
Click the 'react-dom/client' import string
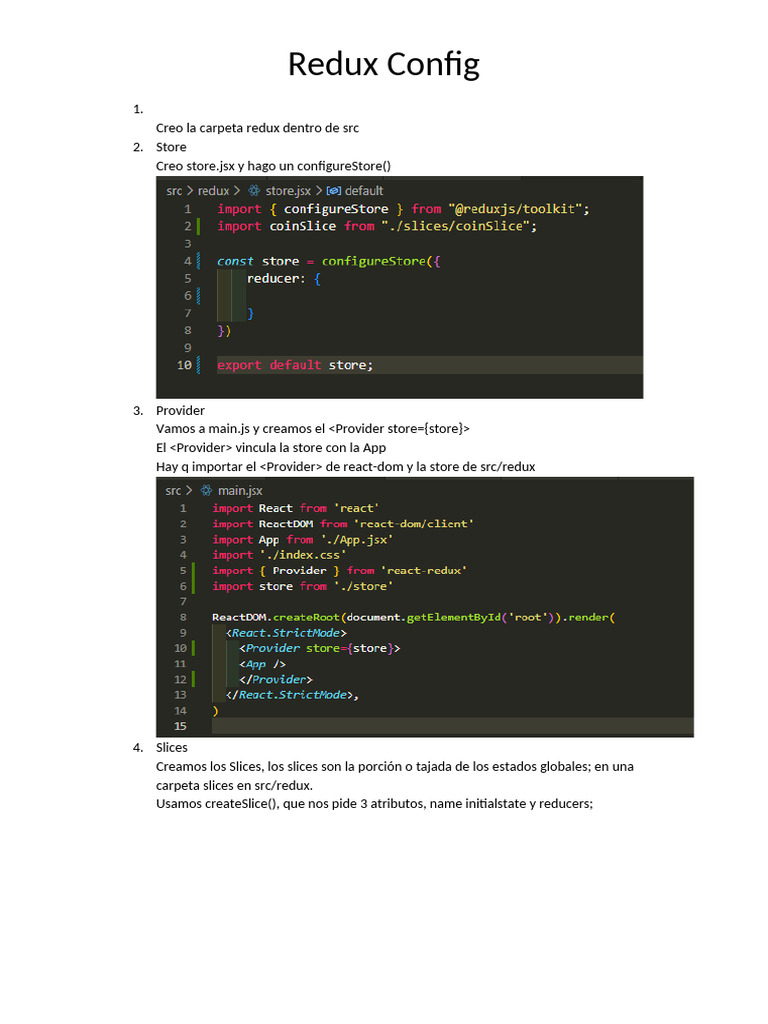[x=413, y=524]
